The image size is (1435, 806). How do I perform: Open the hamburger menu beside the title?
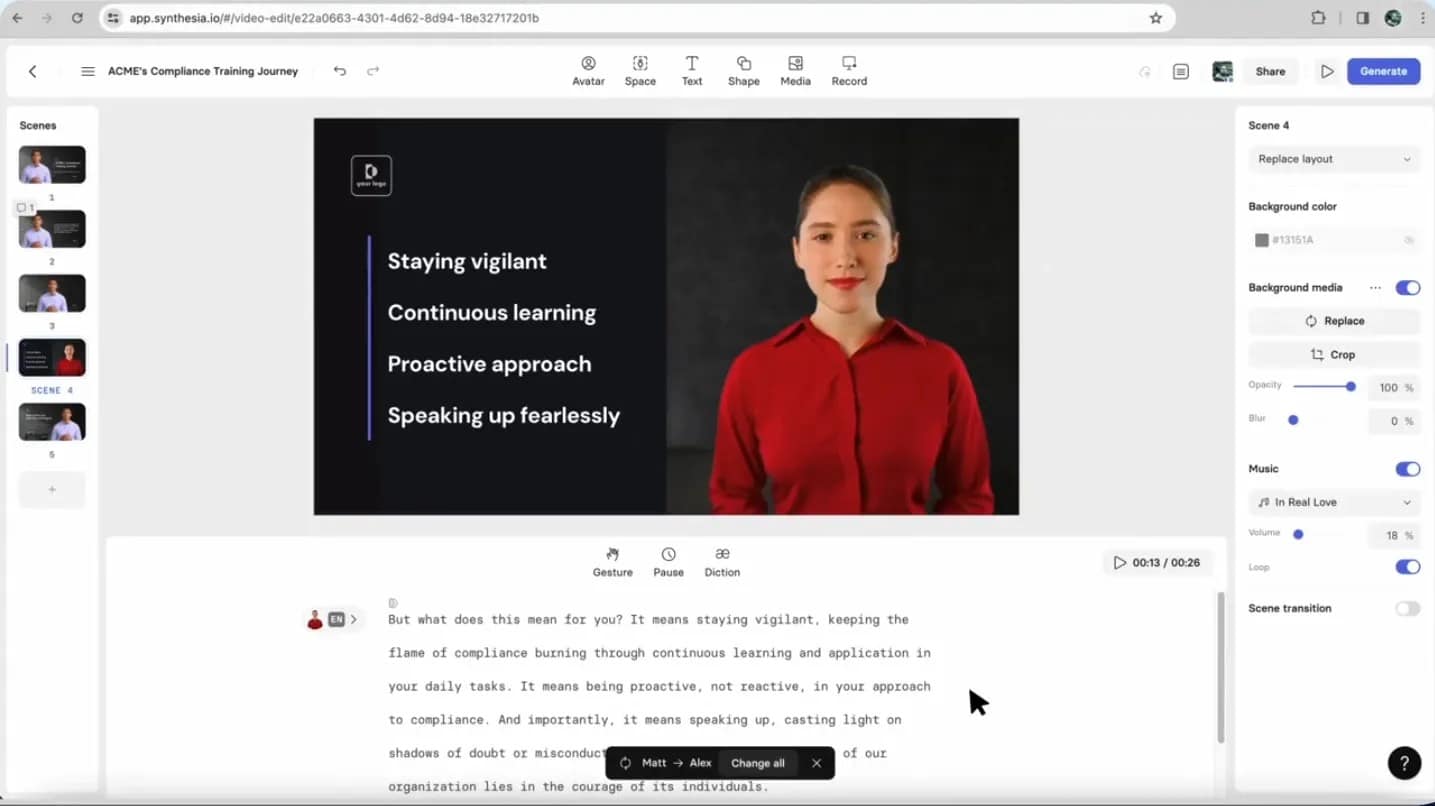(88, 71)
